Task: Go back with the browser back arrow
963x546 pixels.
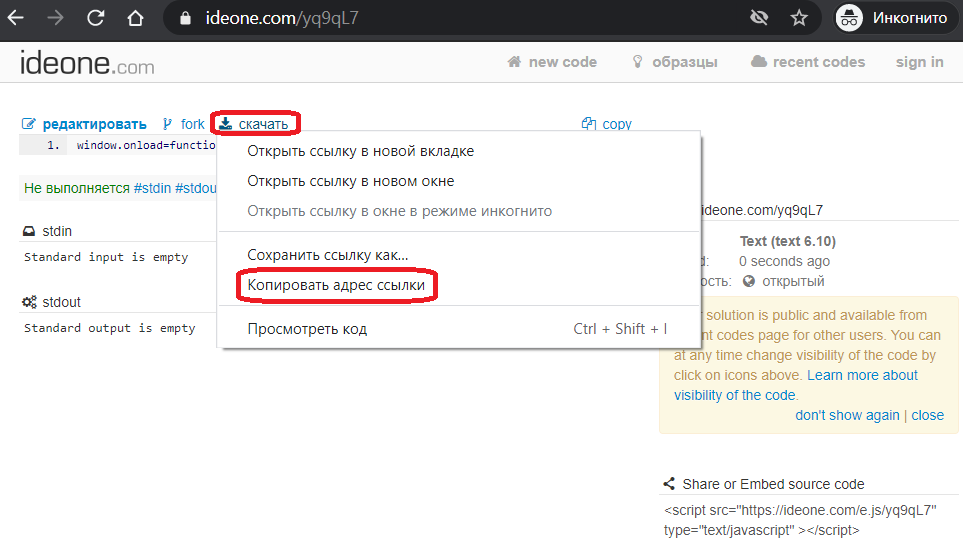Action: 15,18
